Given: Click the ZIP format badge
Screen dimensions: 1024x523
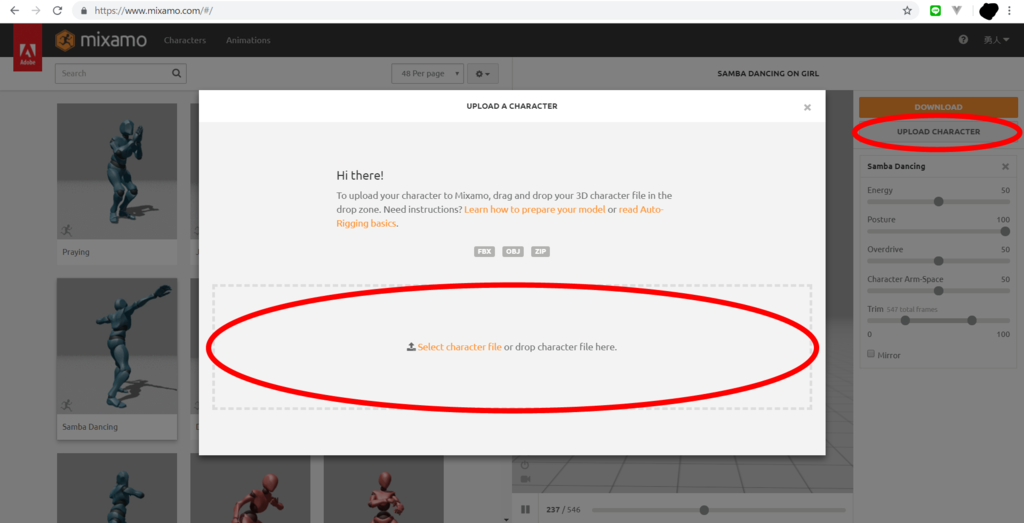Looking at the screenshot, I should coord(540,251).
